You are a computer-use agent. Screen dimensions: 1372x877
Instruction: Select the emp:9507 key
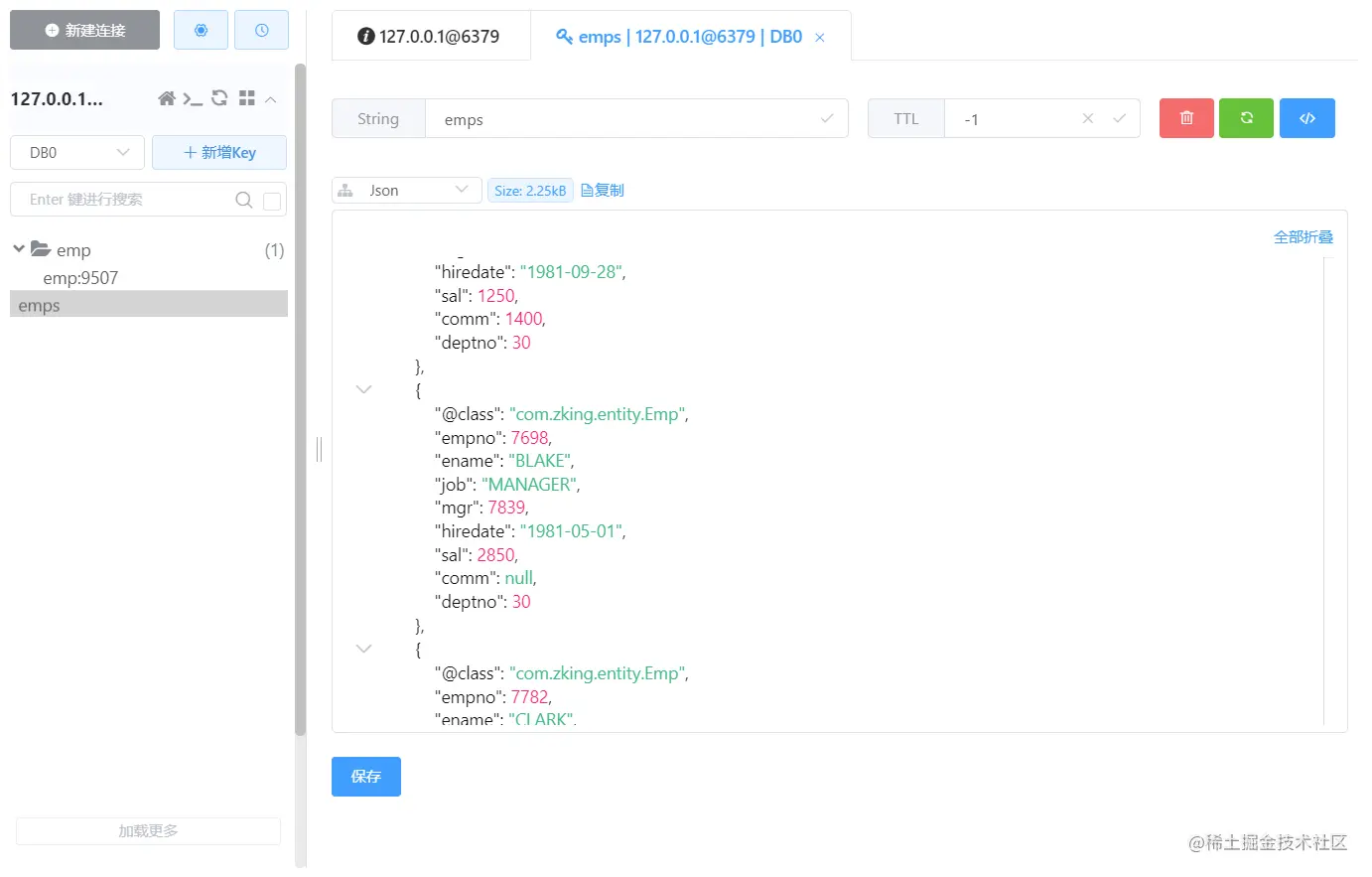click(80, 278)
